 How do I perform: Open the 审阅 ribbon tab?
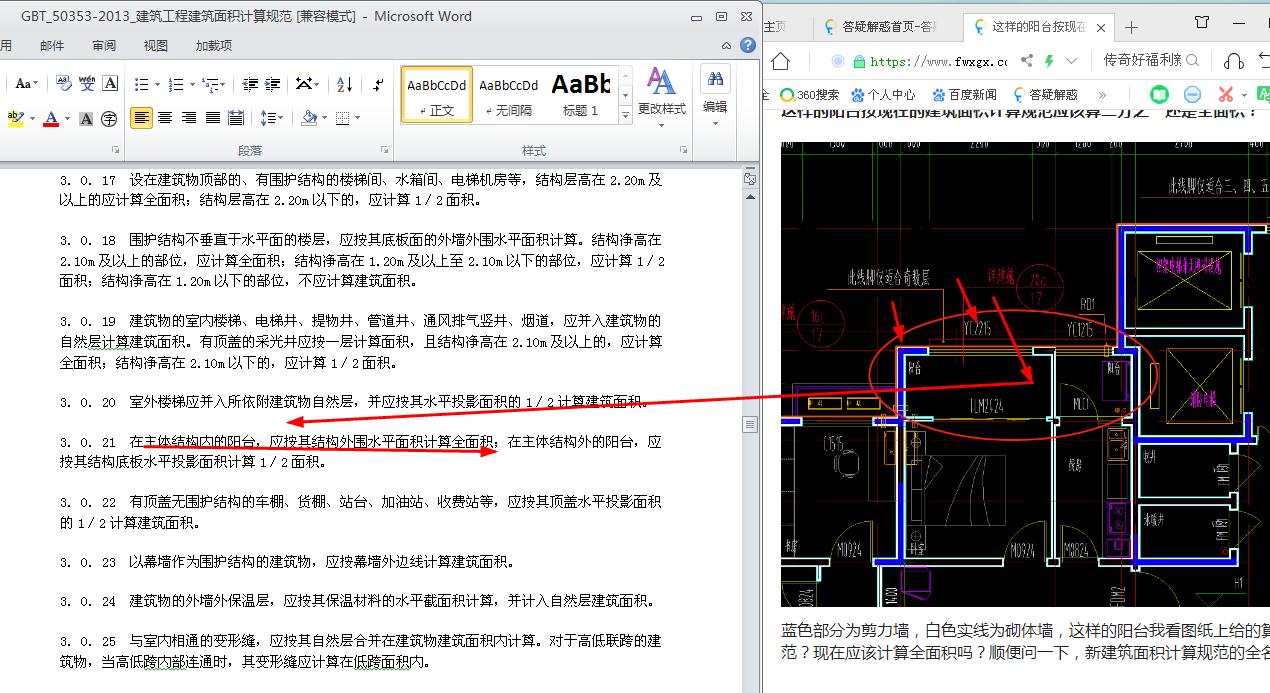(104, 45)
